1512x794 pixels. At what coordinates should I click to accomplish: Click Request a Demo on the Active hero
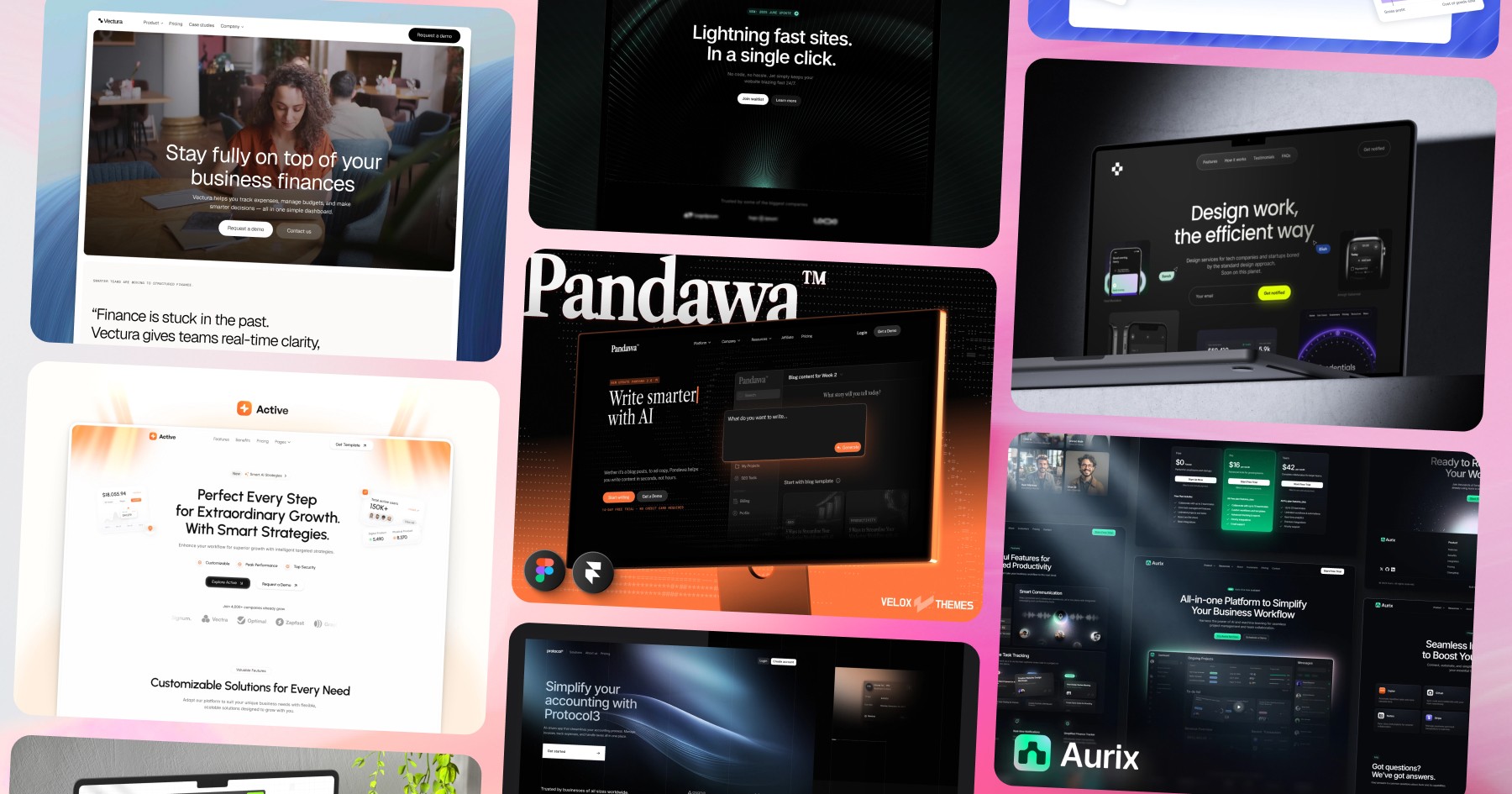point(279,585)
